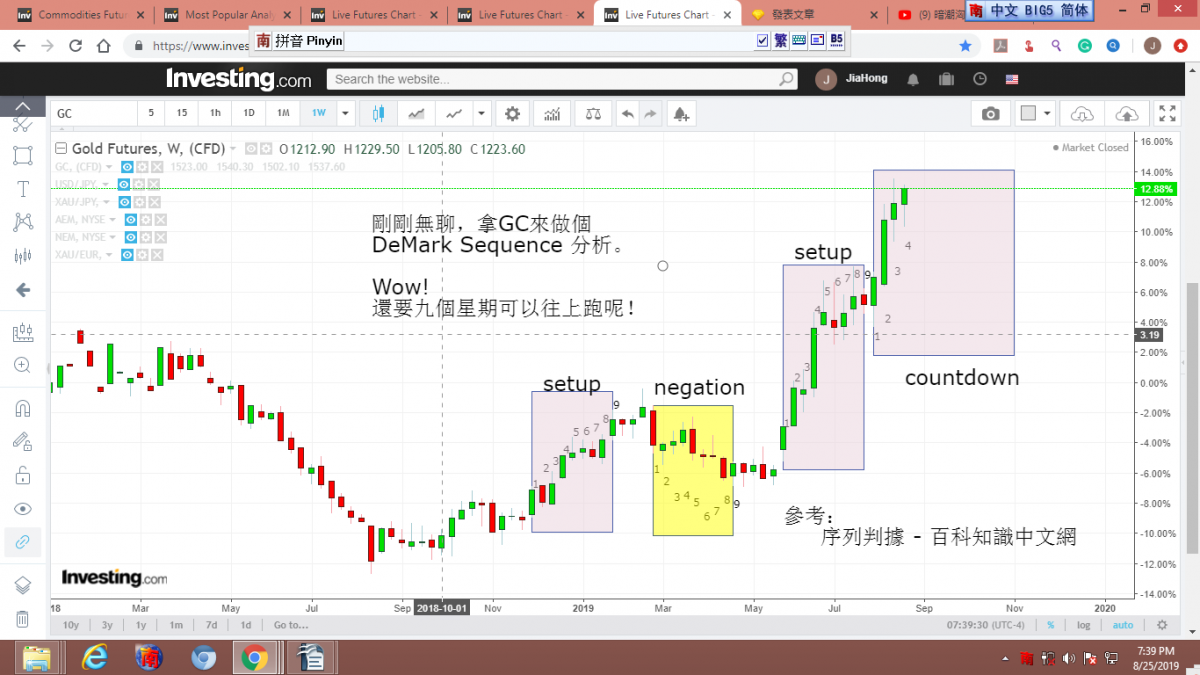Select the prediction and measurement tool
The width and height of the screenshot is (1200, 675).
tap(22, 255)
